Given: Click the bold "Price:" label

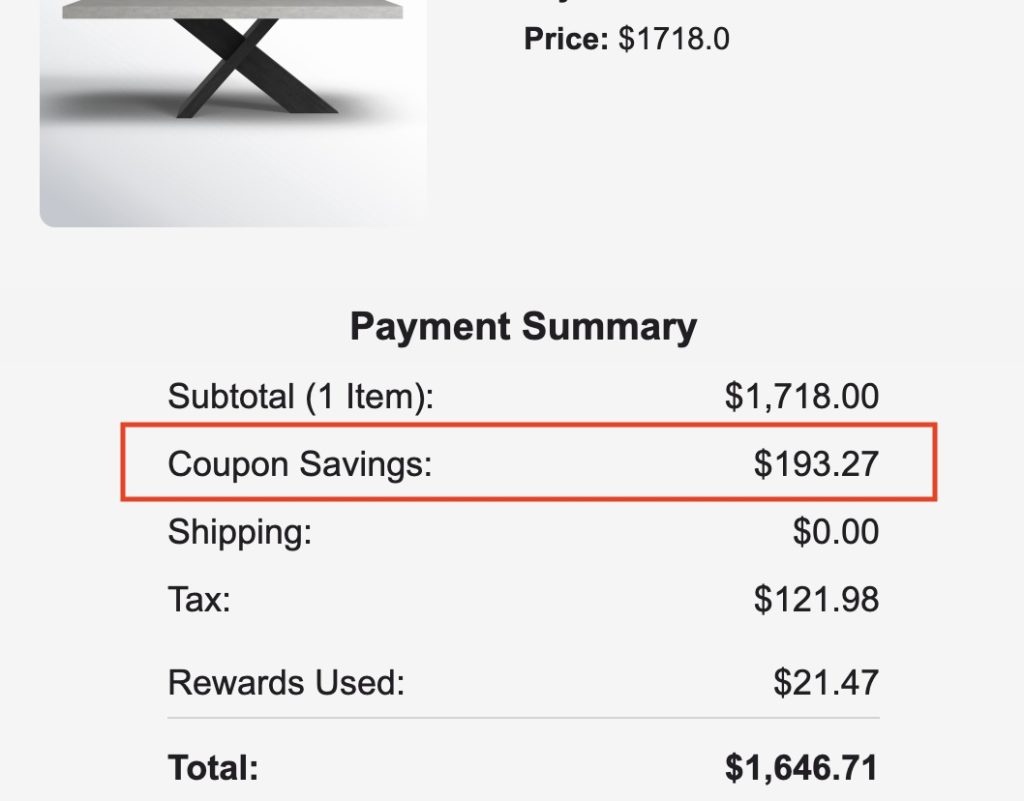Looking at the screenshot, I should tap(565, 40).
